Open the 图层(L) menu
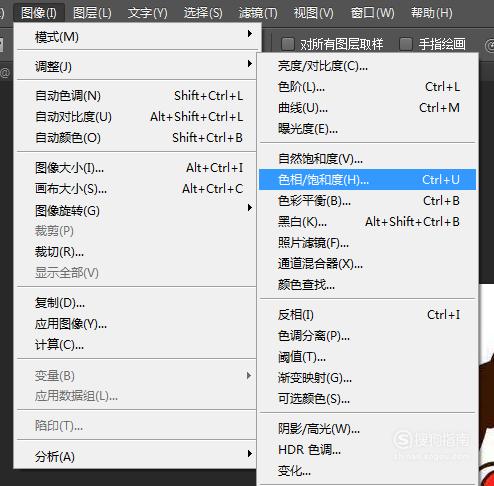Image resolution: width=494 pixels, height=486 pixels. point(92,13)
